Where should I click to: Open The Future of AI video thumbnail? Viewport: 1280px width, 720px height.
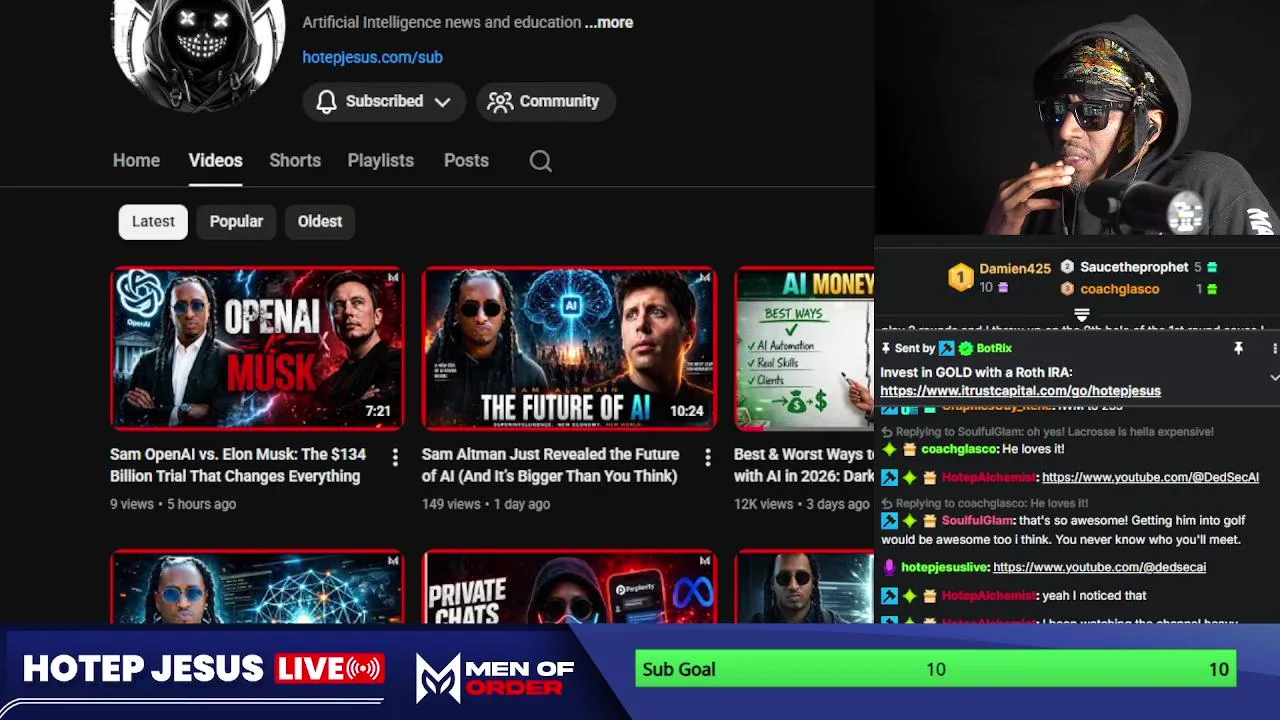569,348
